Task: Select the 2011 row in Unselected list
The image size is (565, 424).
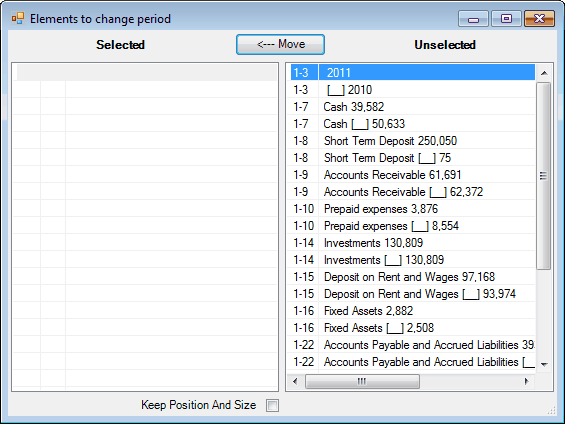Action: (x=413, y=72)
